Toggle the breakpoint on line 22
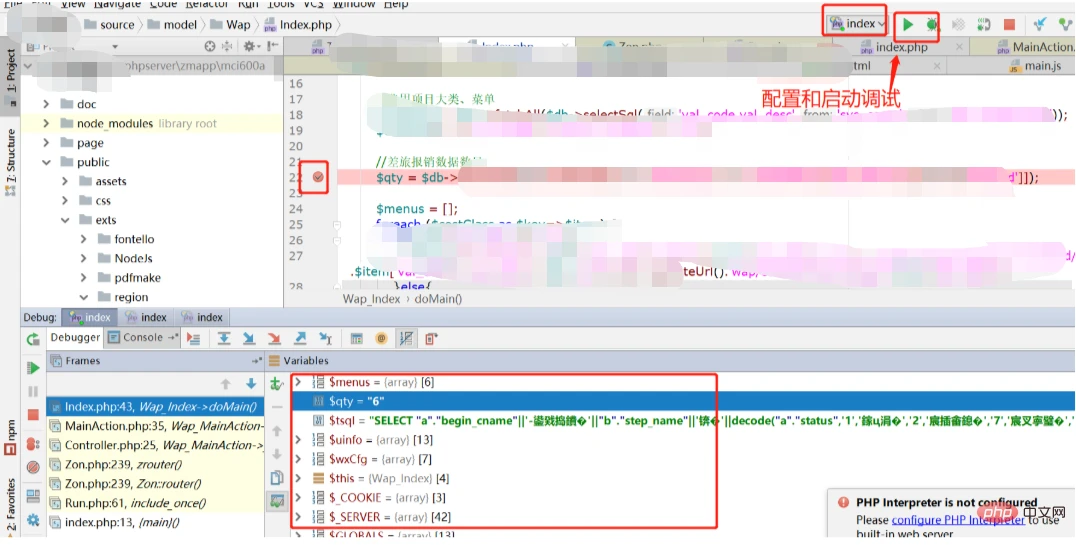 [x=318, y=177]
